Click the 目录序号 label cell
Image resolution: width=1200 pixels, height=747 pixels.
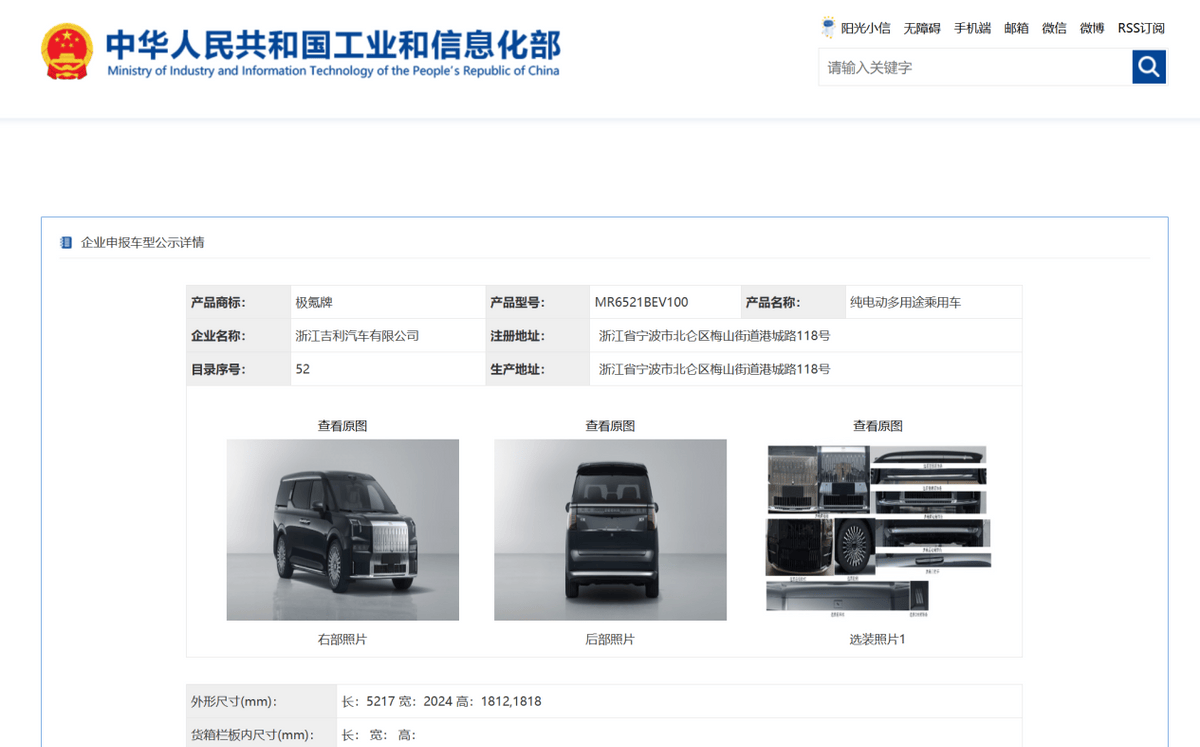click(x=237, y=369)
